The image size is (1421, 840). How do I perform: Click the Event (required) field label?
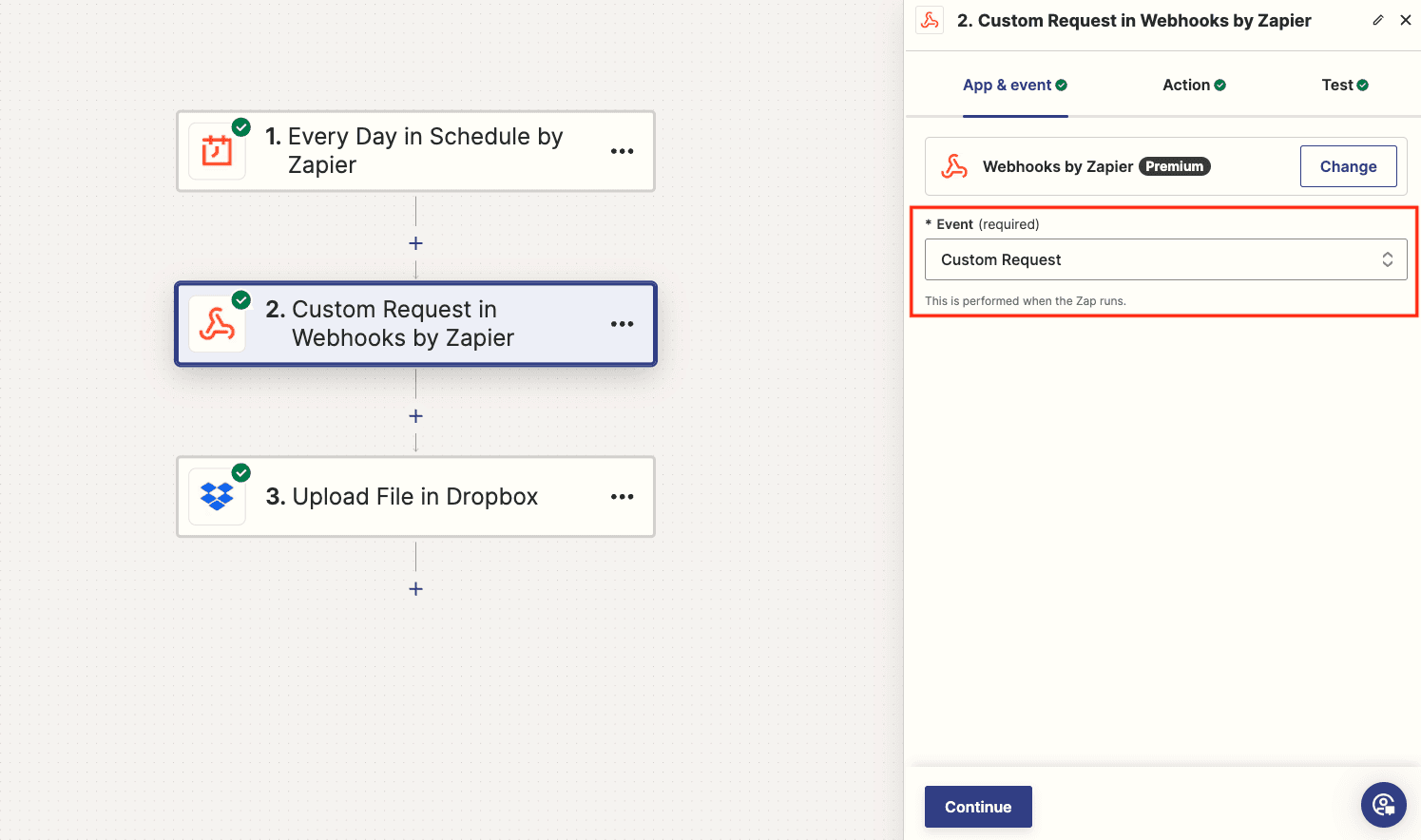pos(983,224)
